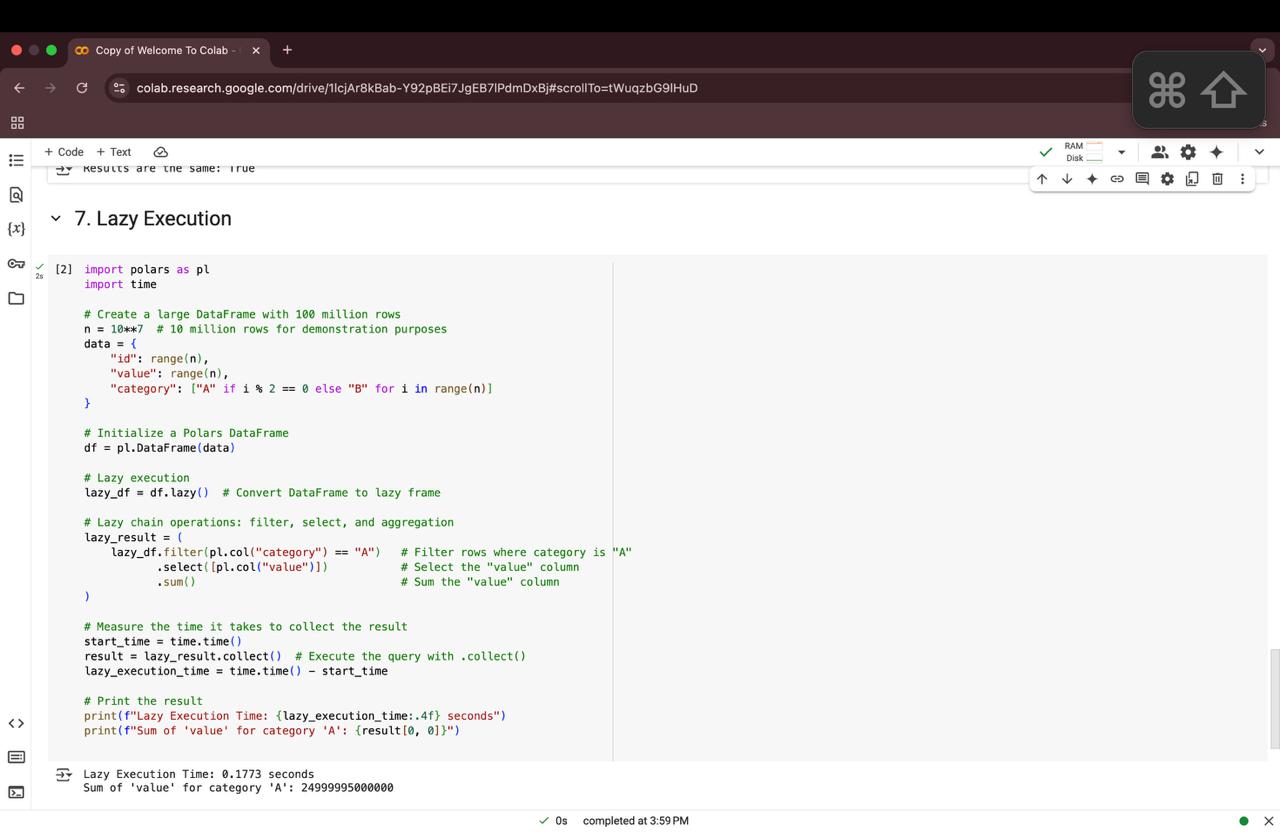The image size is (1280, 832).
Task: Dismiss the bottom status bar
Action: (1268, 821)
